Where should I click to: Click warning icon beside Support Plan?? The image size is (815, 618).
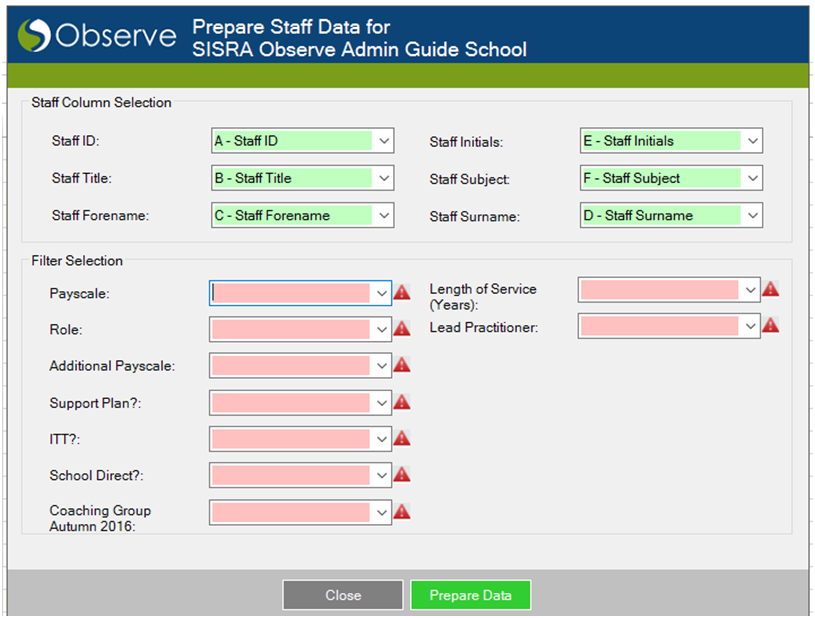click(x=402, y=401)
